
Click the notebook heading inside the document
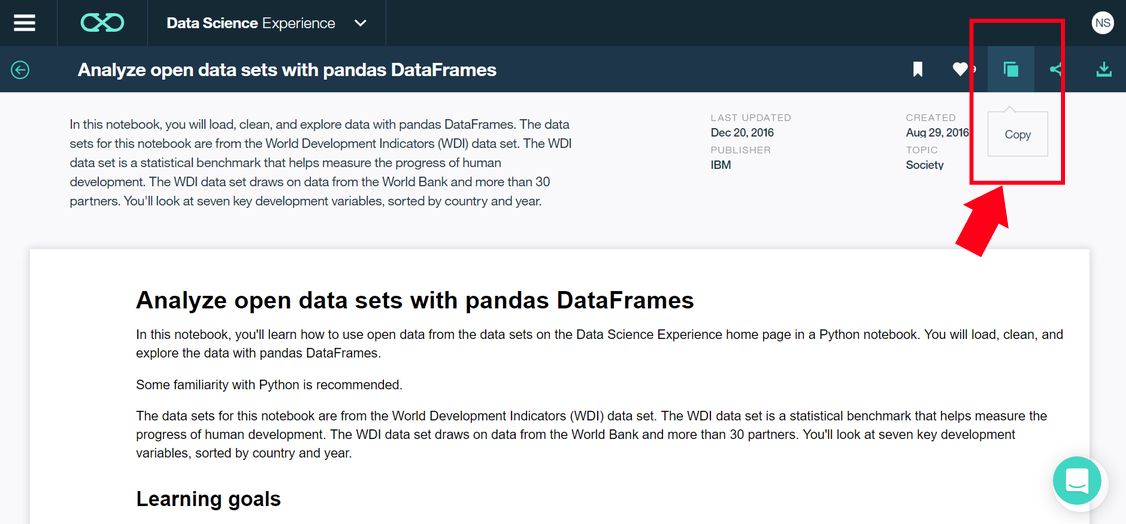coord(415,299)
